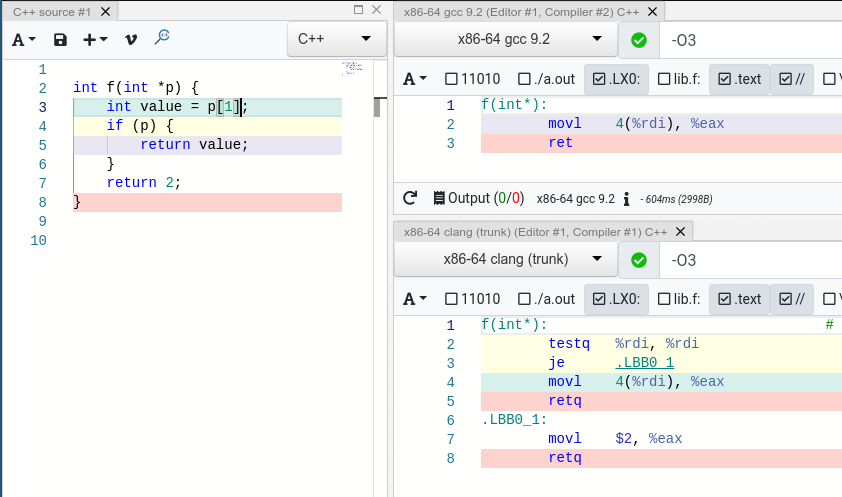
Task: Open the x86-64 gcc 9.2 compiler dropdown
Action: (504, 40)
